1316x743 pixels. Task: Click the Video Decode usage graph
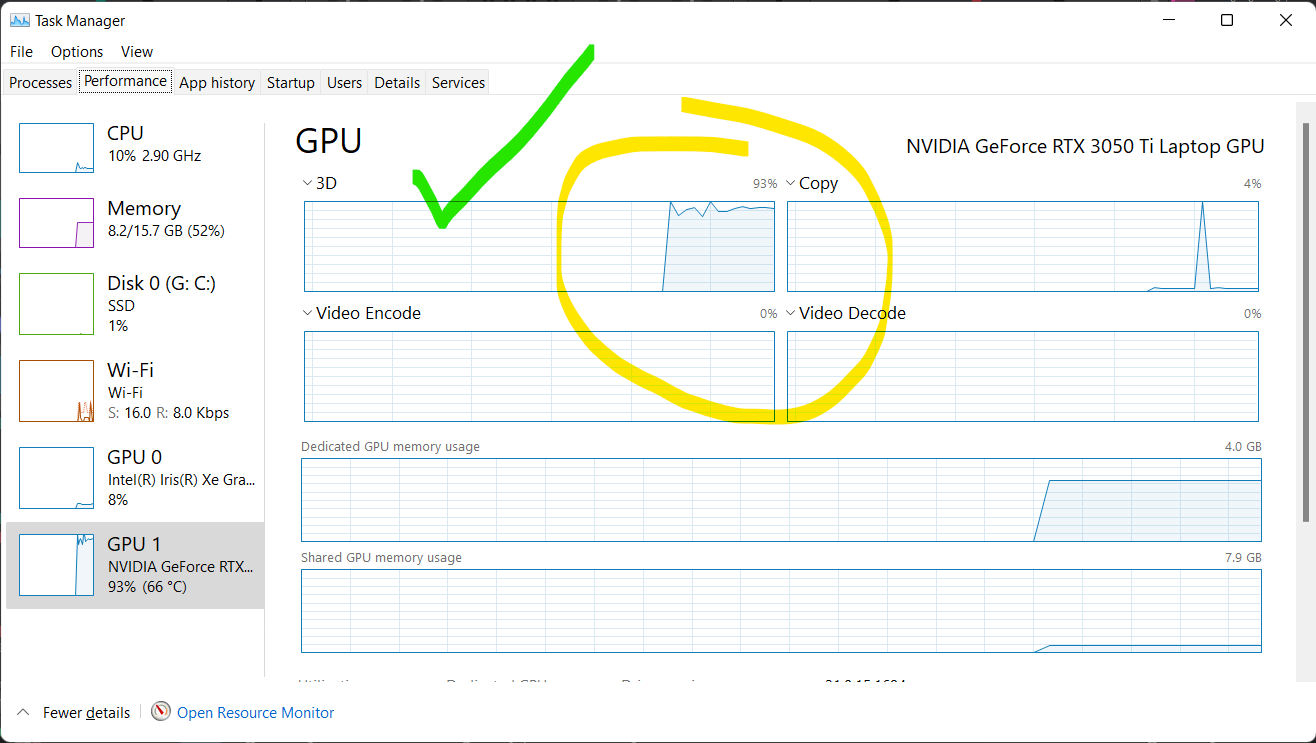1023,376
